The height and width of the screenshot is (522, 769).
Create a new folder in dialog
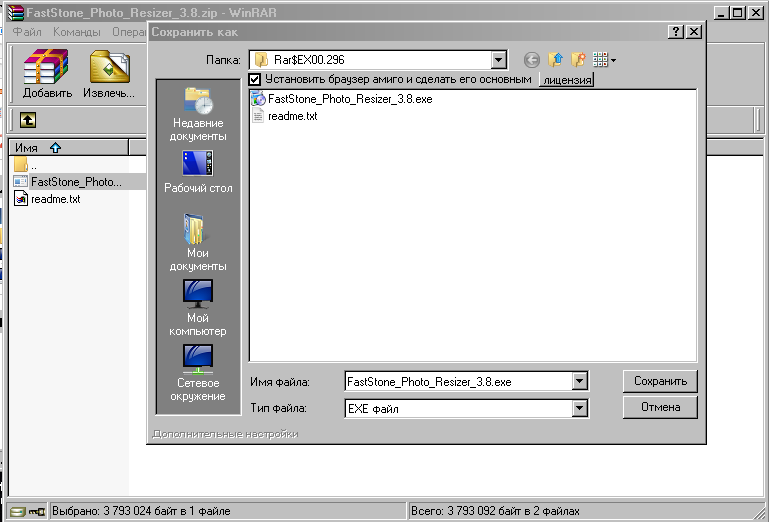(578, 60)
